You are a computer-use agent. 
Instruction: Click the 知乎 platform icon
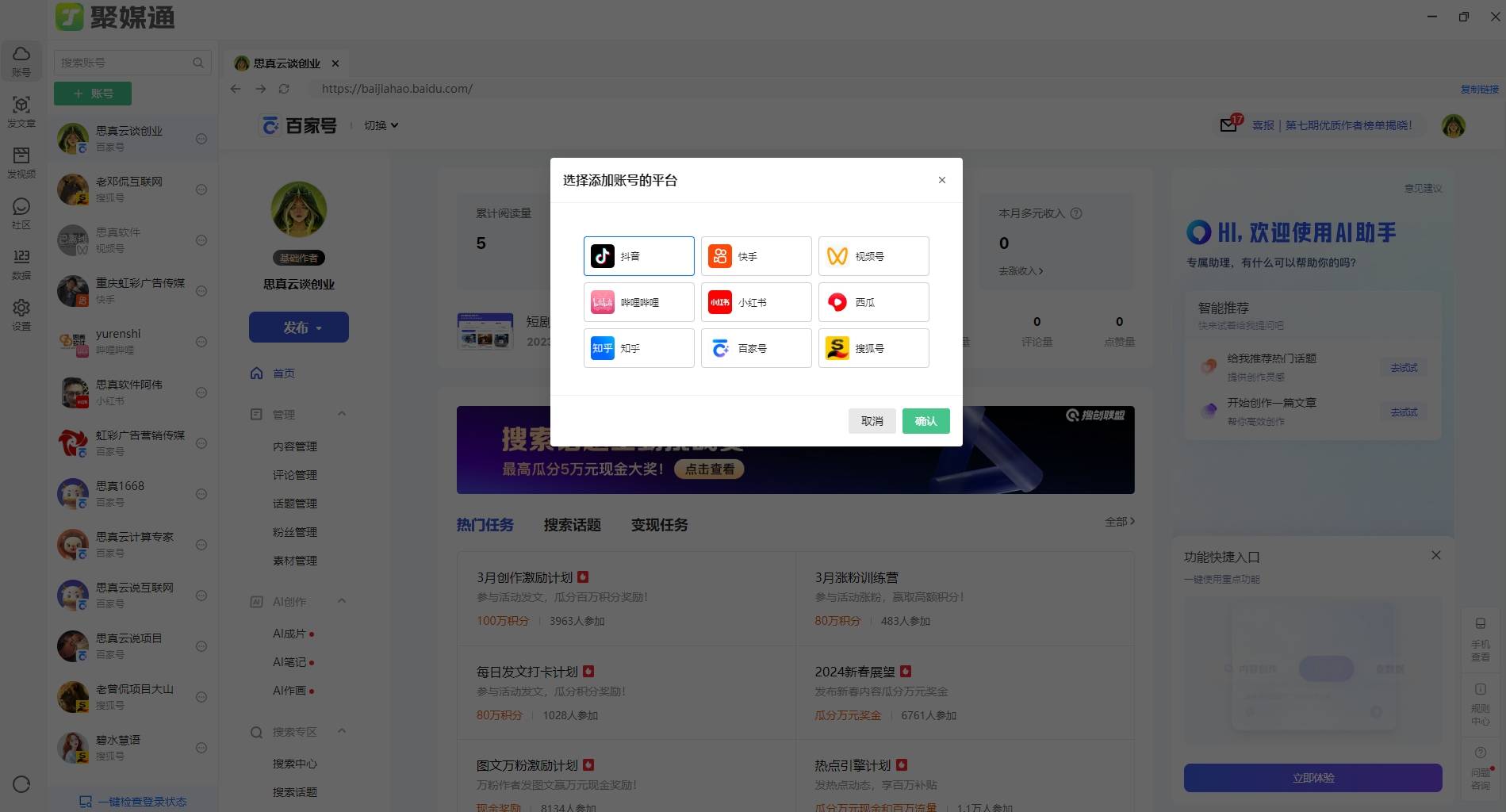(x=603, y=348)
